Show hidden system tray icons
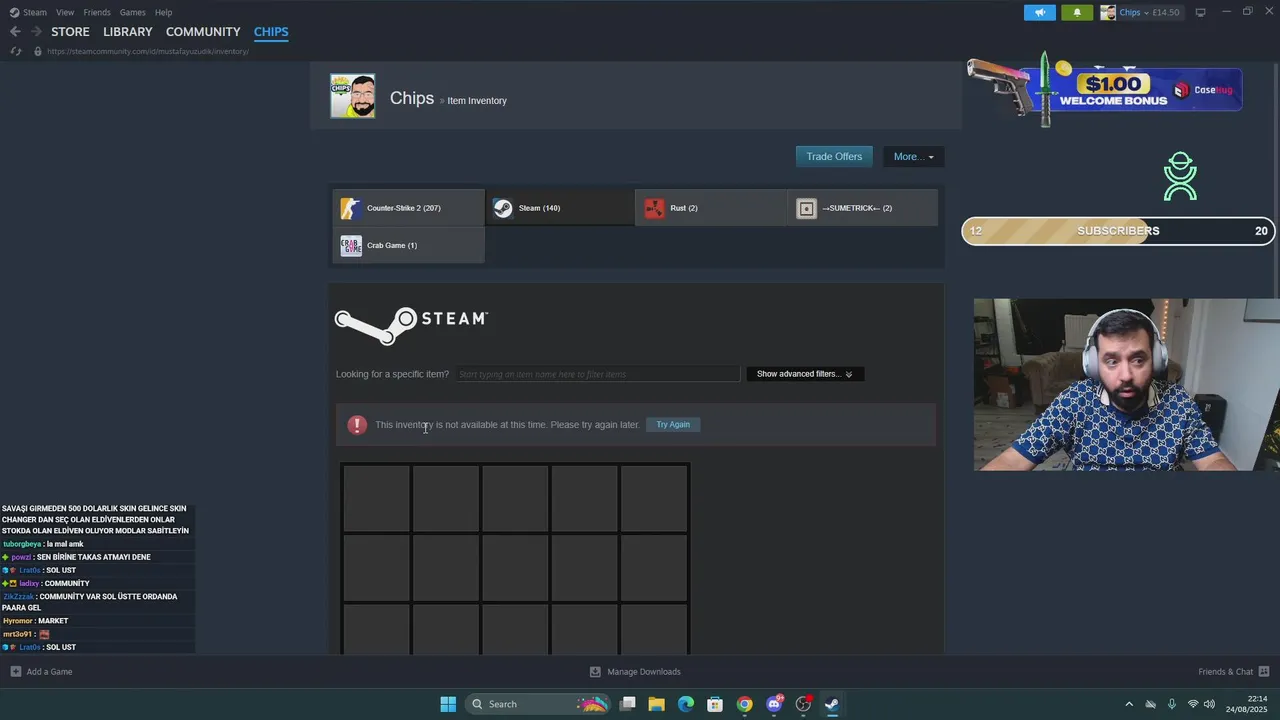This screenshot has width=1280, height=720. 1129,704
